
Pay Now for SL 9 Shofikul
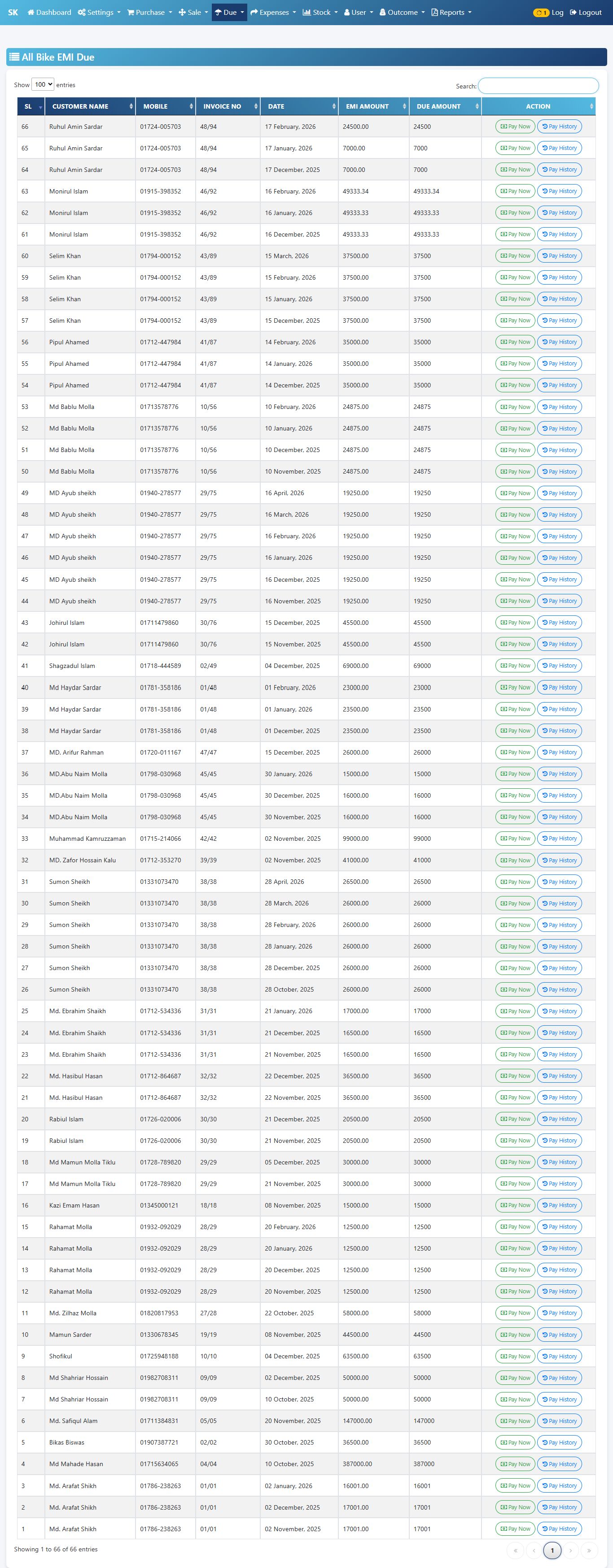[515, 1356]
